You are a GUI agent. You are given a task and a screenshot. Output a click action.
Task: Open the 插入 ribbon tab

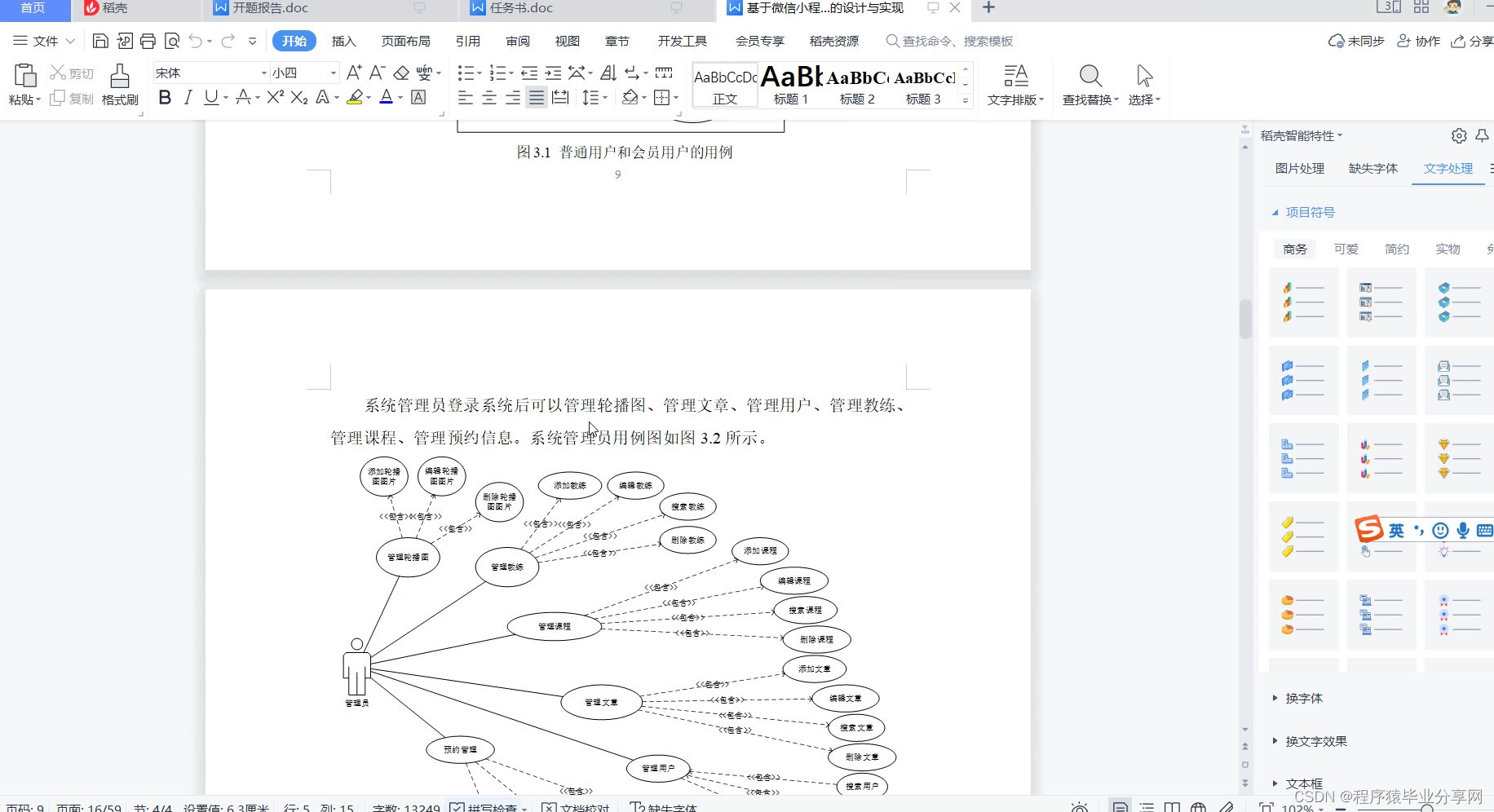point(344,41)
